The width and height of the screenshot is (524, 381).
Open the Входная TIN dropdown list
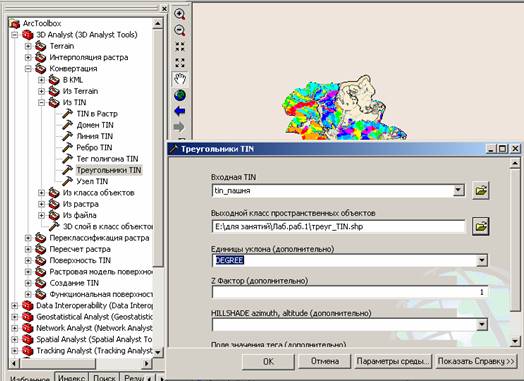pos(458,190)
